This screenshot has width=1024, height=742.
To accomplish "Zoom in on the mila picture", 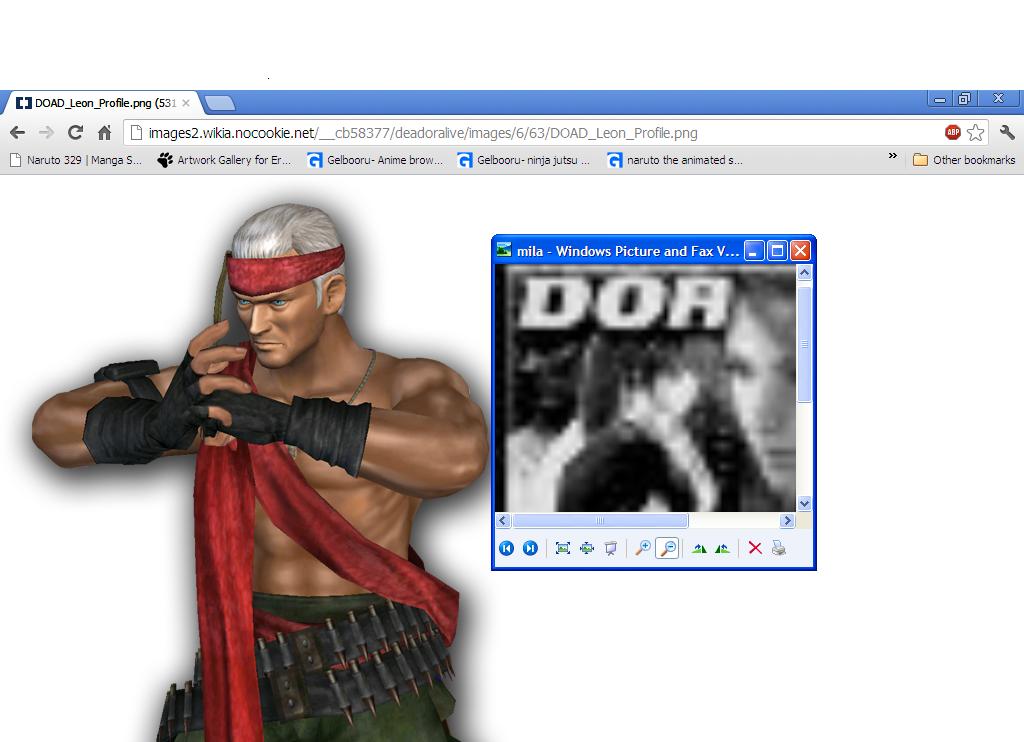I will click(x=643, y=548).
